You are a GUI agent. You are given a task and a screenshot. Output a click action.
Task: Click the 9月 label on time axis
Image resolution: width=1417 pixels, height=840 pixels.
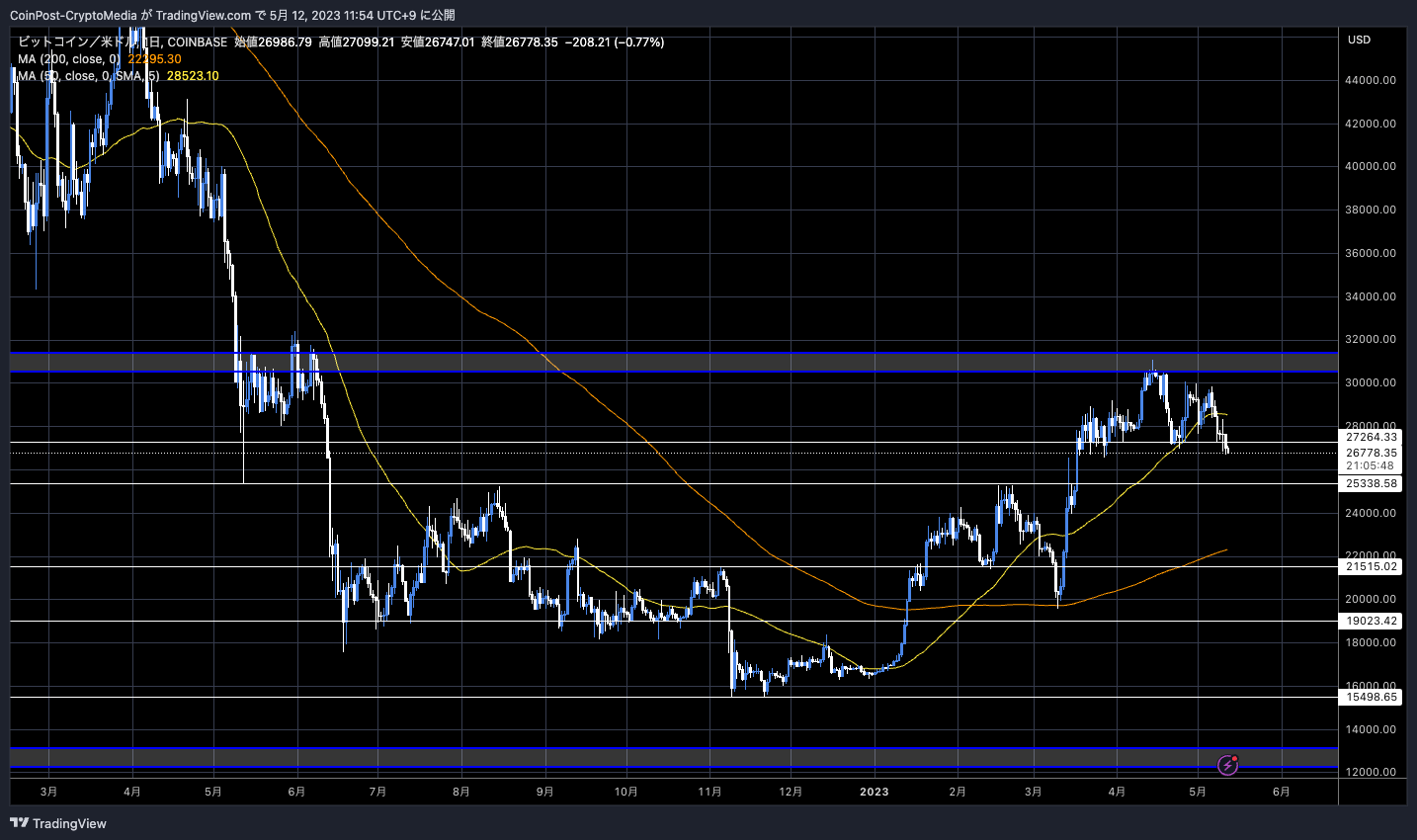544,792
